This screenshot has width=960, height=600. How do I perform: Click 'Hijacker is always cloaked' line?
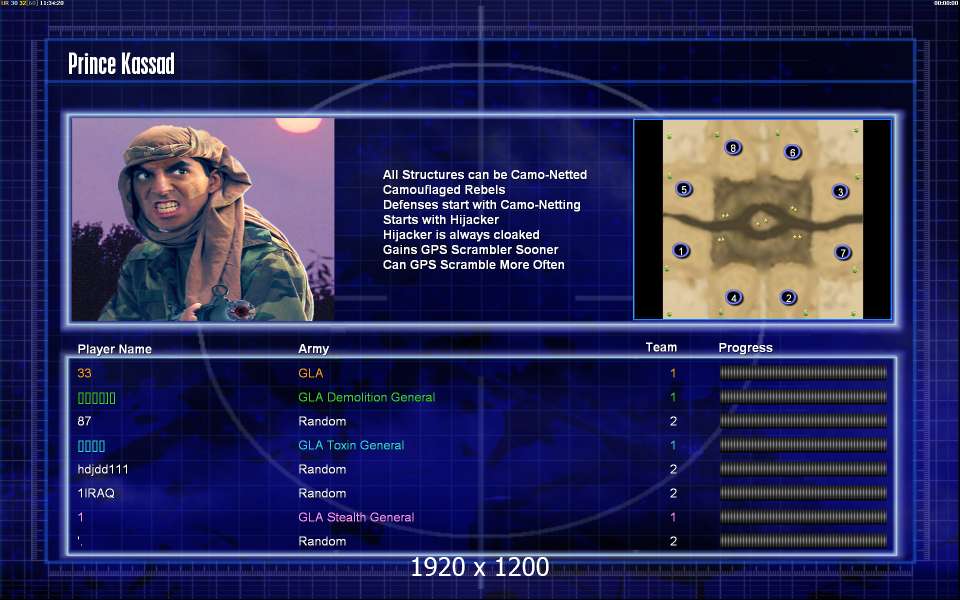[x=461, y=234]
